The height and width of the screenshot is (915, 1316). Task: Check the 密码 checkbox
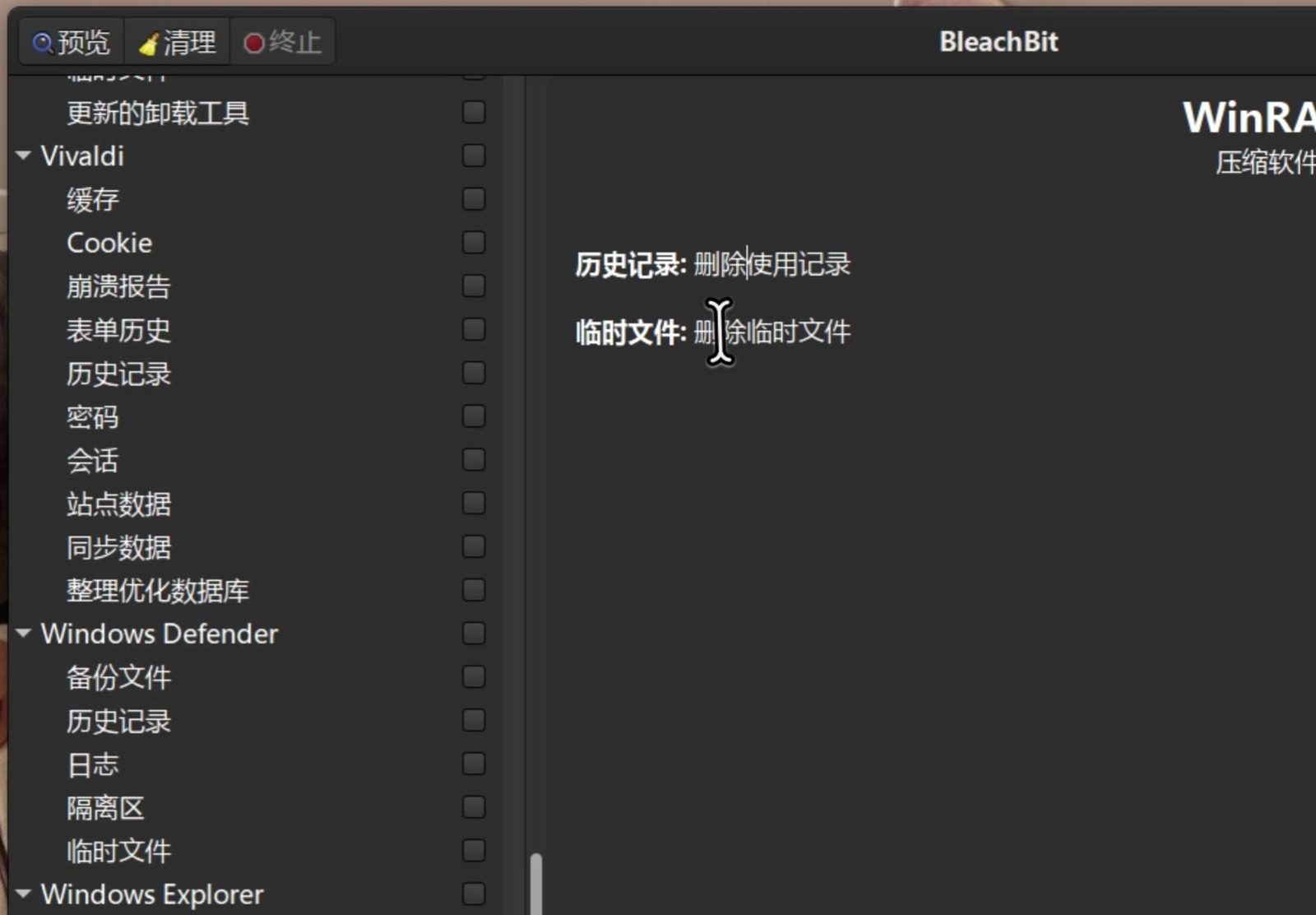474,416
